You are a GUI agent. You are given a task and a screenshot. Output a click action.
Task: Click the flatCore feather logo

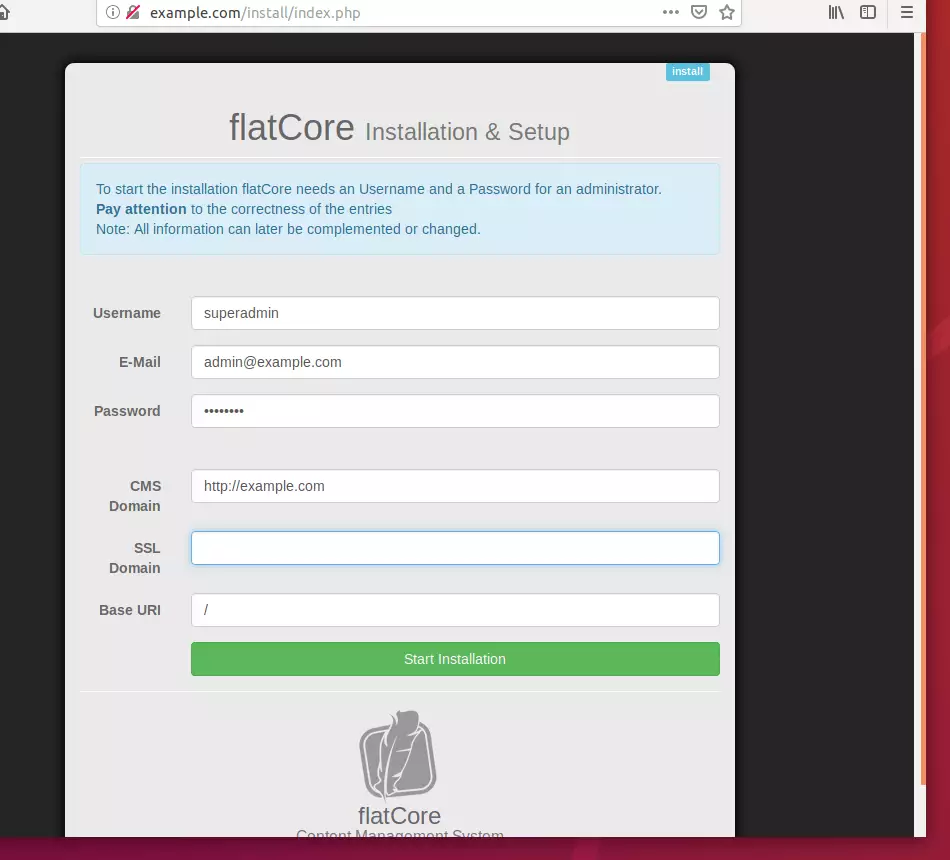(398, 755)
